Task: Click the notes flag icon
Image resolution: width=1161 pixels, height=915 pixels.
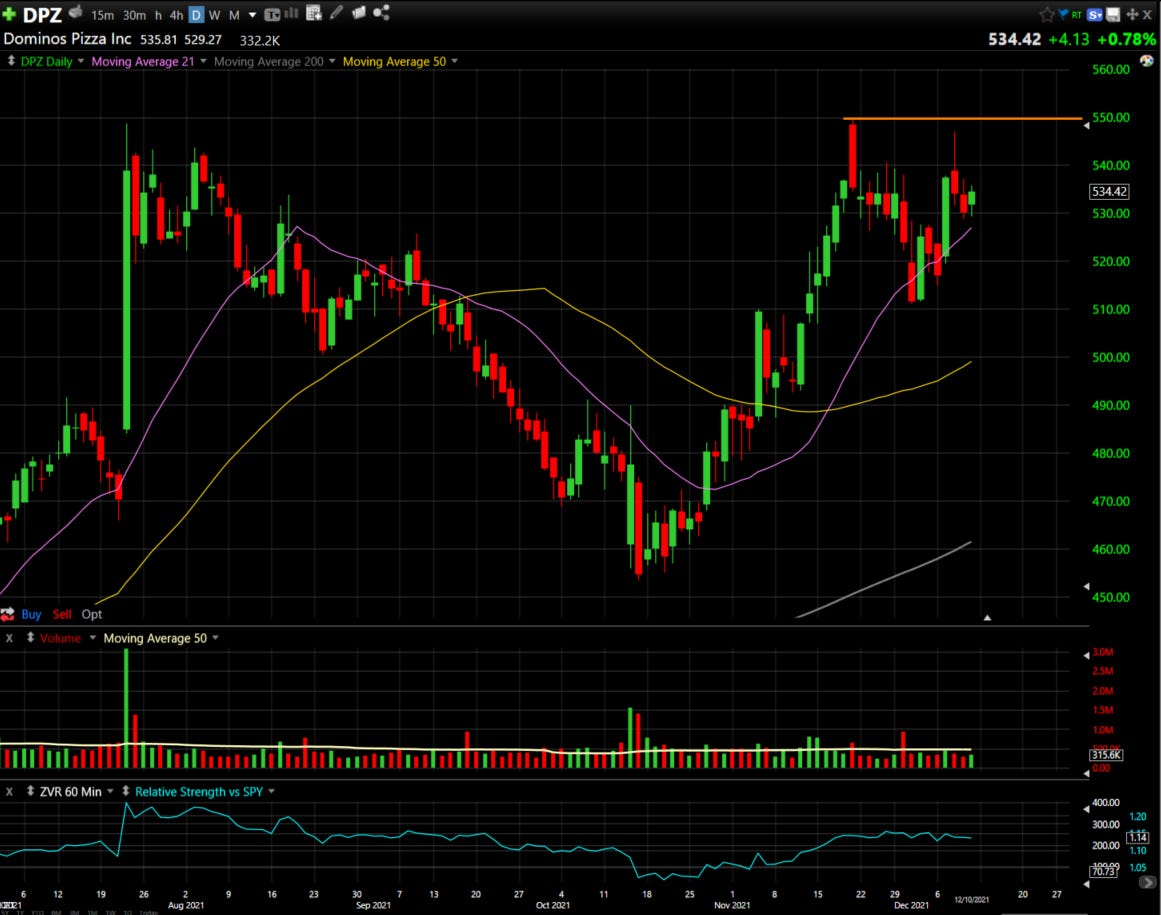Action: pyautogui.click(x=359, y=13)
